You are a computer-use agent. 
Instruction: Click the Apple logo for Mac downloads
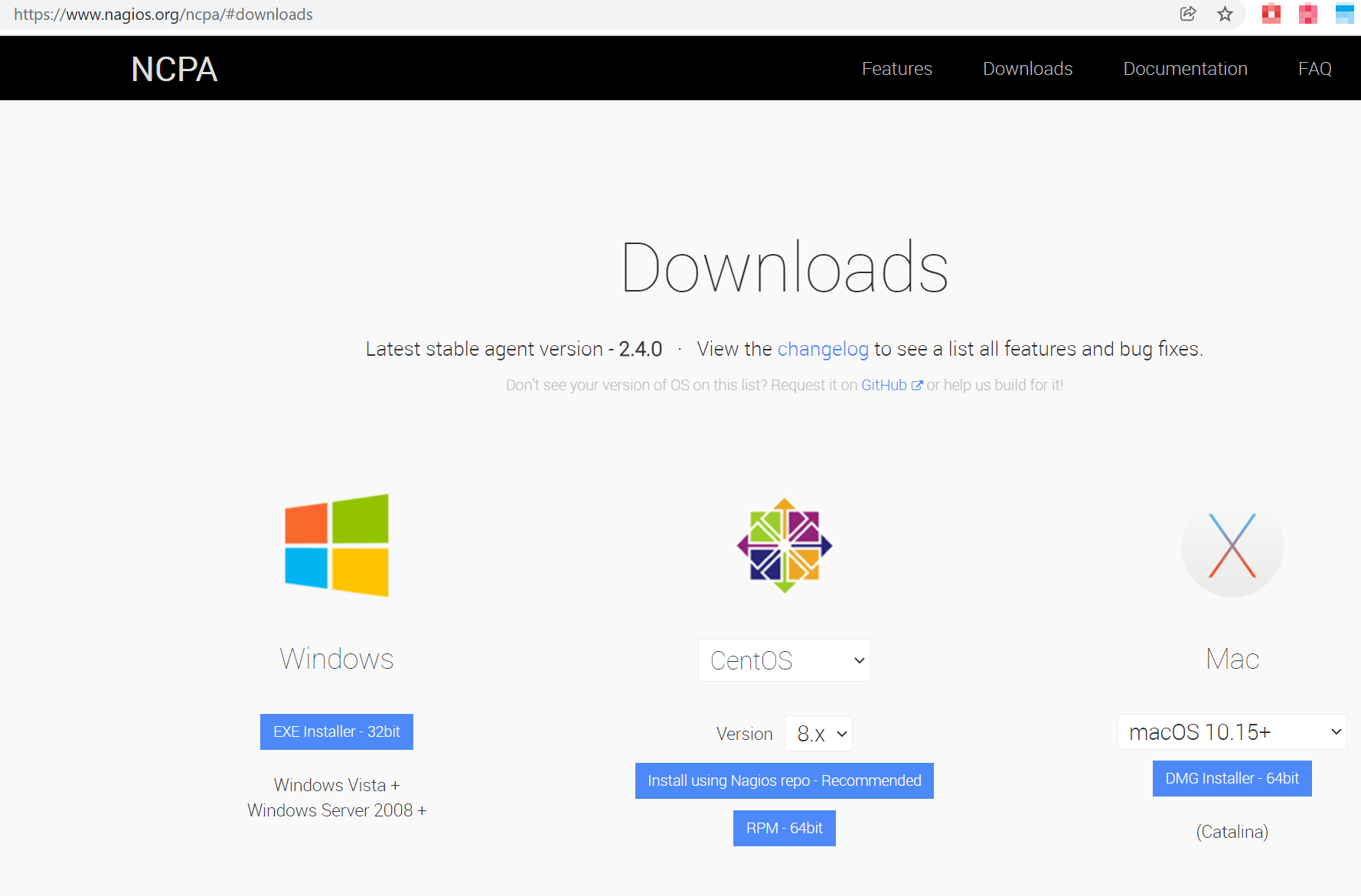[1232, 545]
